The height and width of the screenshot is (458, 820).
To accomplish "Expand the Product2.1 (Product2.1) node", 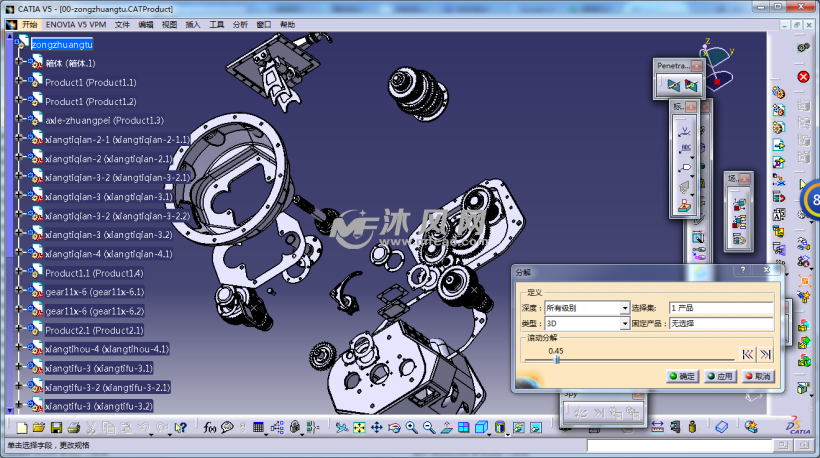I will (x=19, y=328).
